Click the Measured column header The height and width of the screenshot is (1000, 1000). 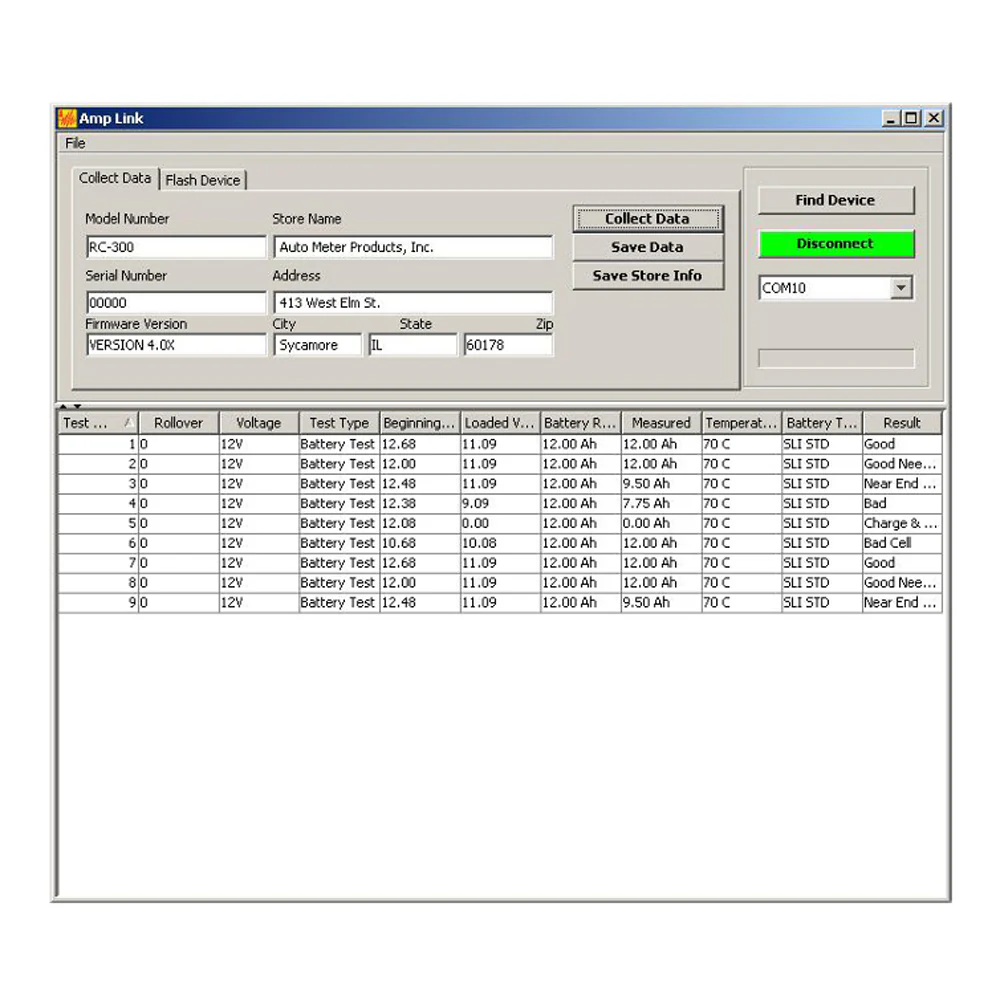click(661, 423)
